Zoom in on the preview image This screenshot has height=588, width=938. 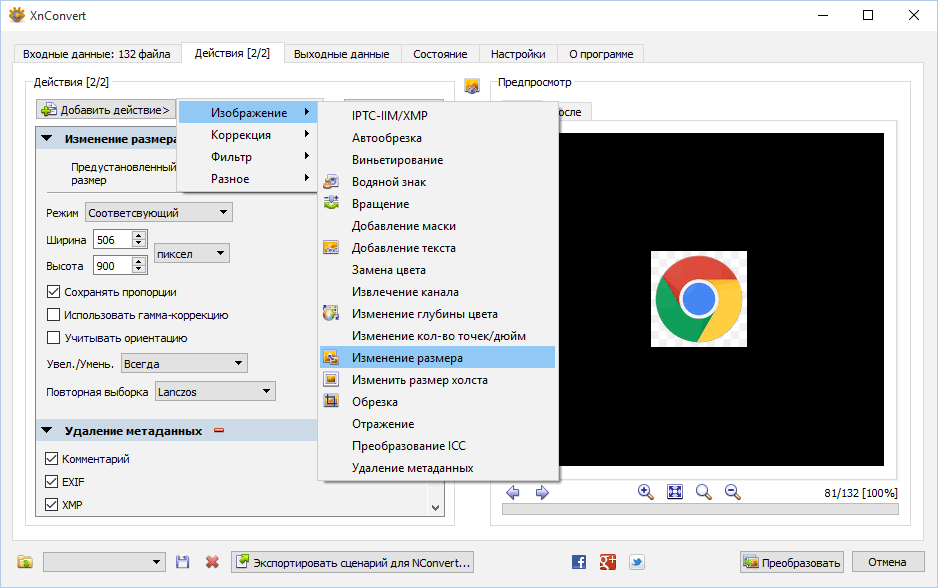646,492
